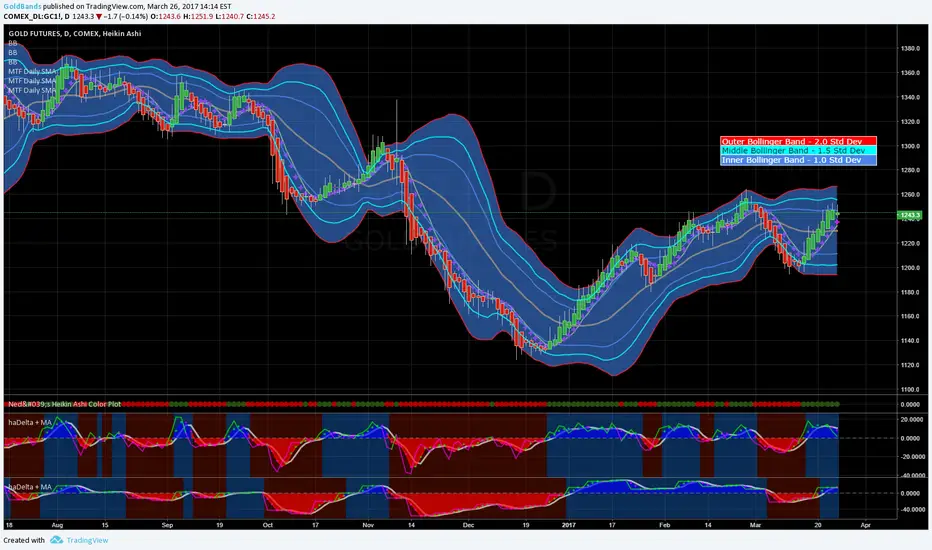Click the open value O:1243.6
The height and width of the screenshot is (550, 932).
point(166,17)
